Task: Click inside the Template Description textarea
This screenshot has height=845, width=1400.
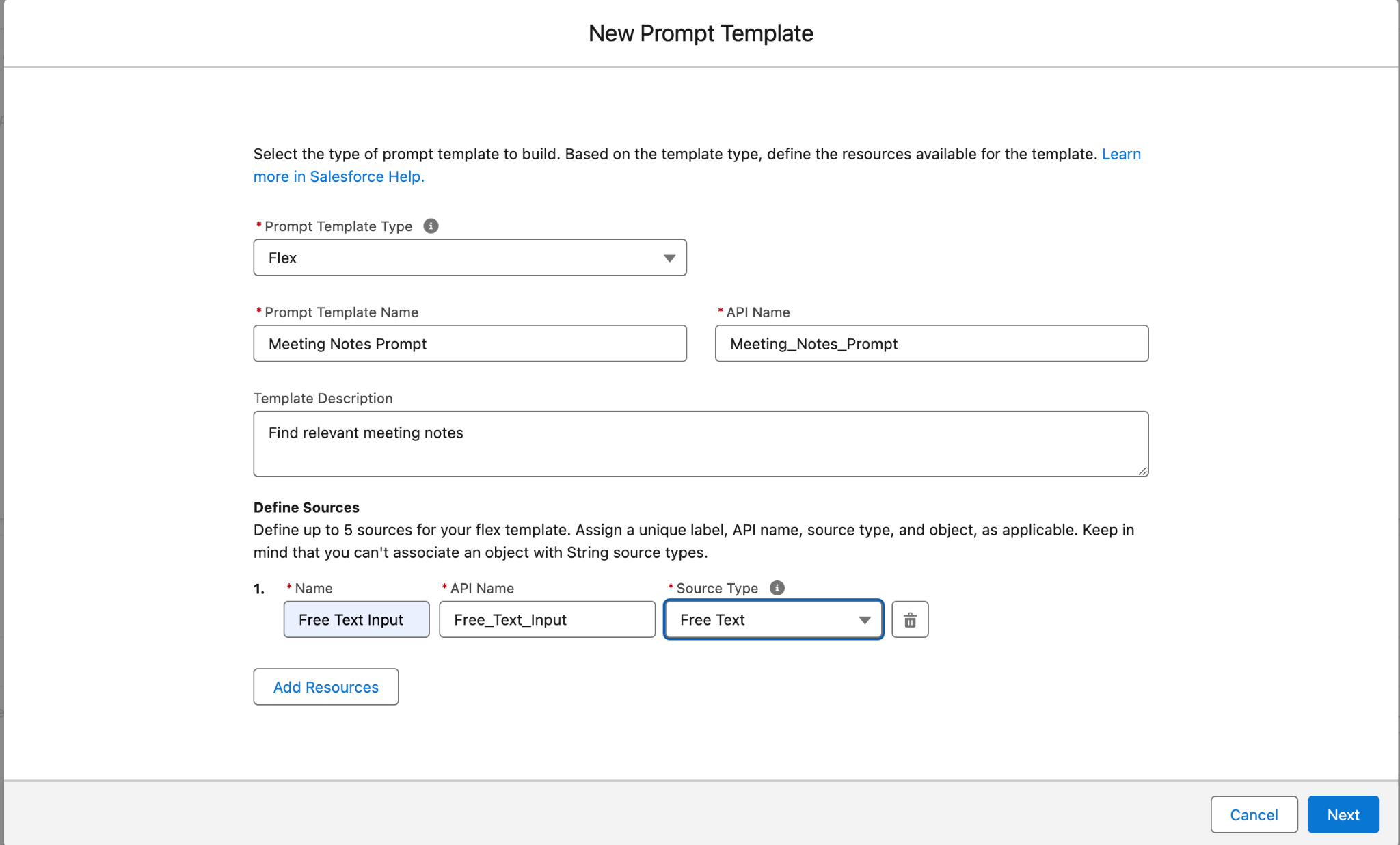Action: (700, 444)
